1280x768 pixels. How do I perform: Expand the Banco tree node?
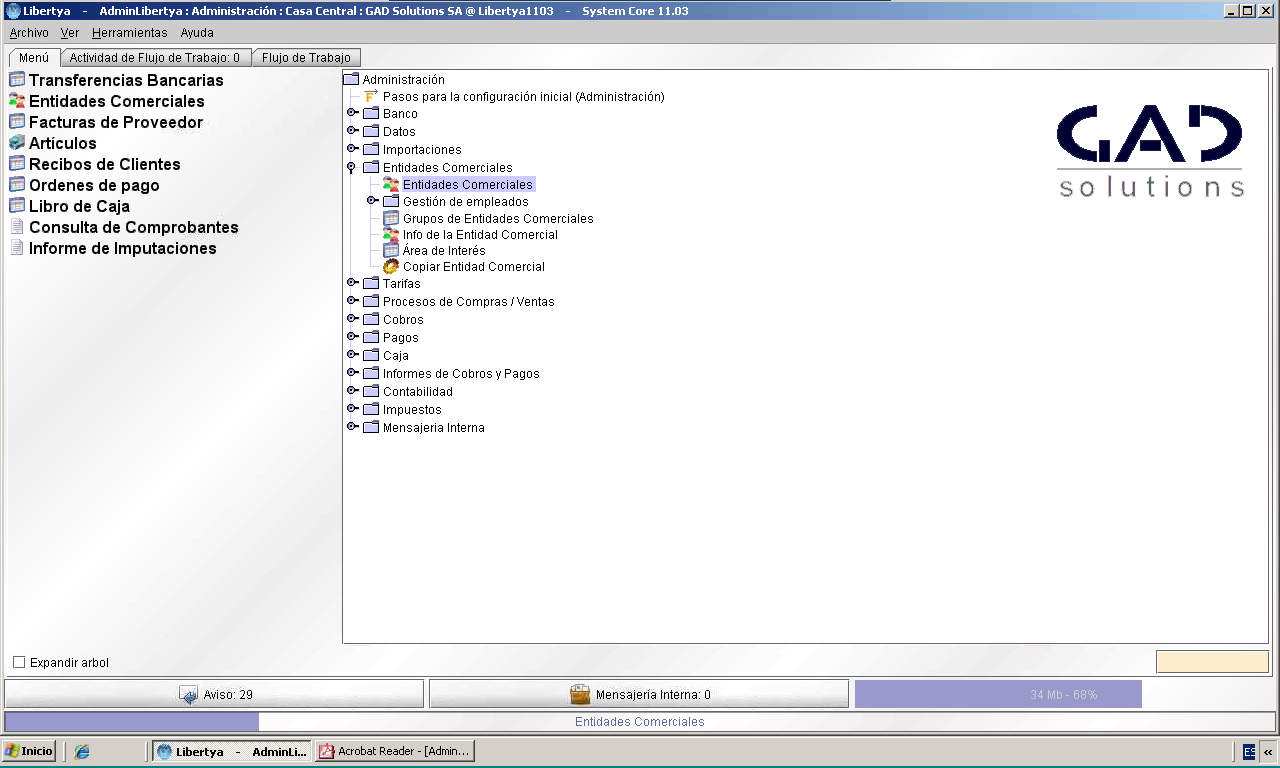352,113
